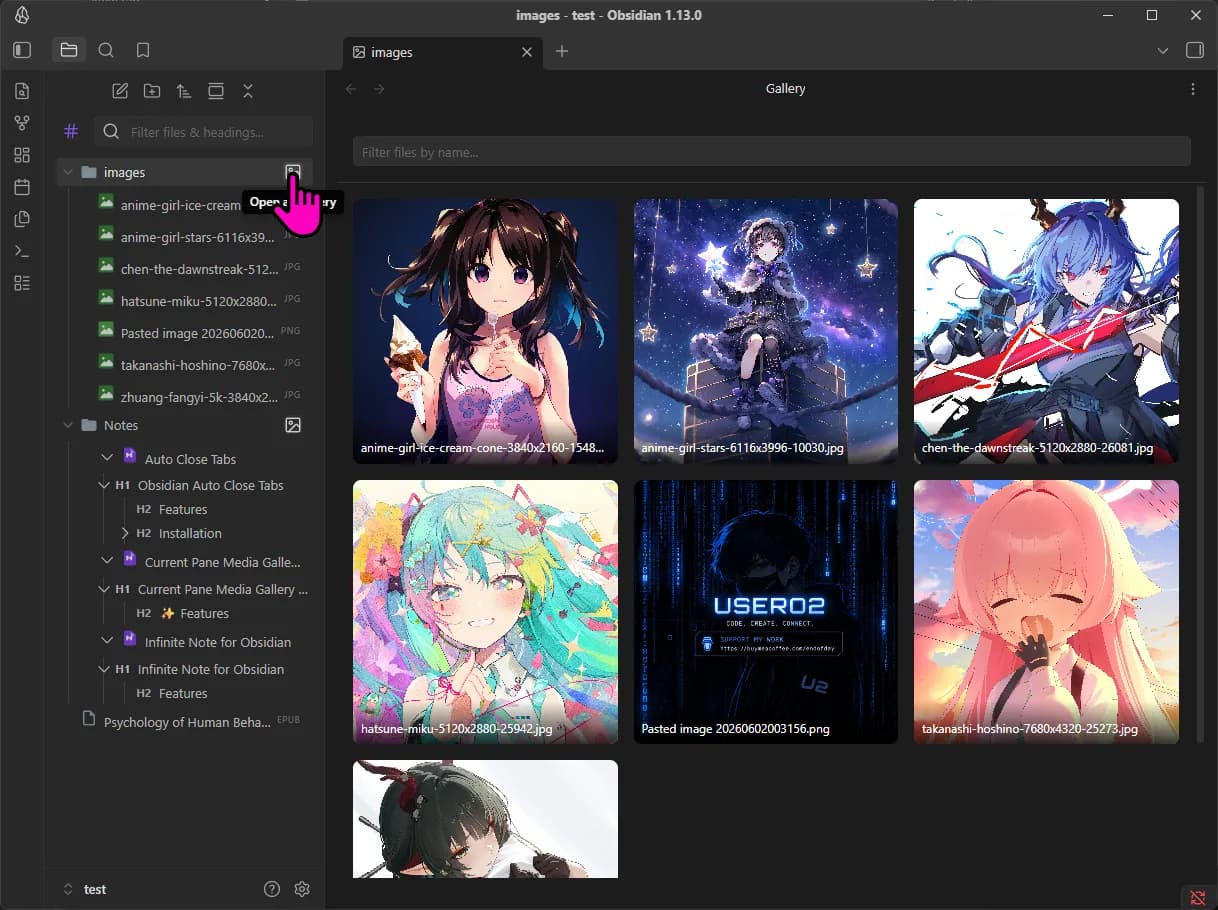This screenshot has height=910, width=1218.
Task: Open takanashi-hoshino-7680x4320 gallery thumbnail
Action: pos(1046,612)
